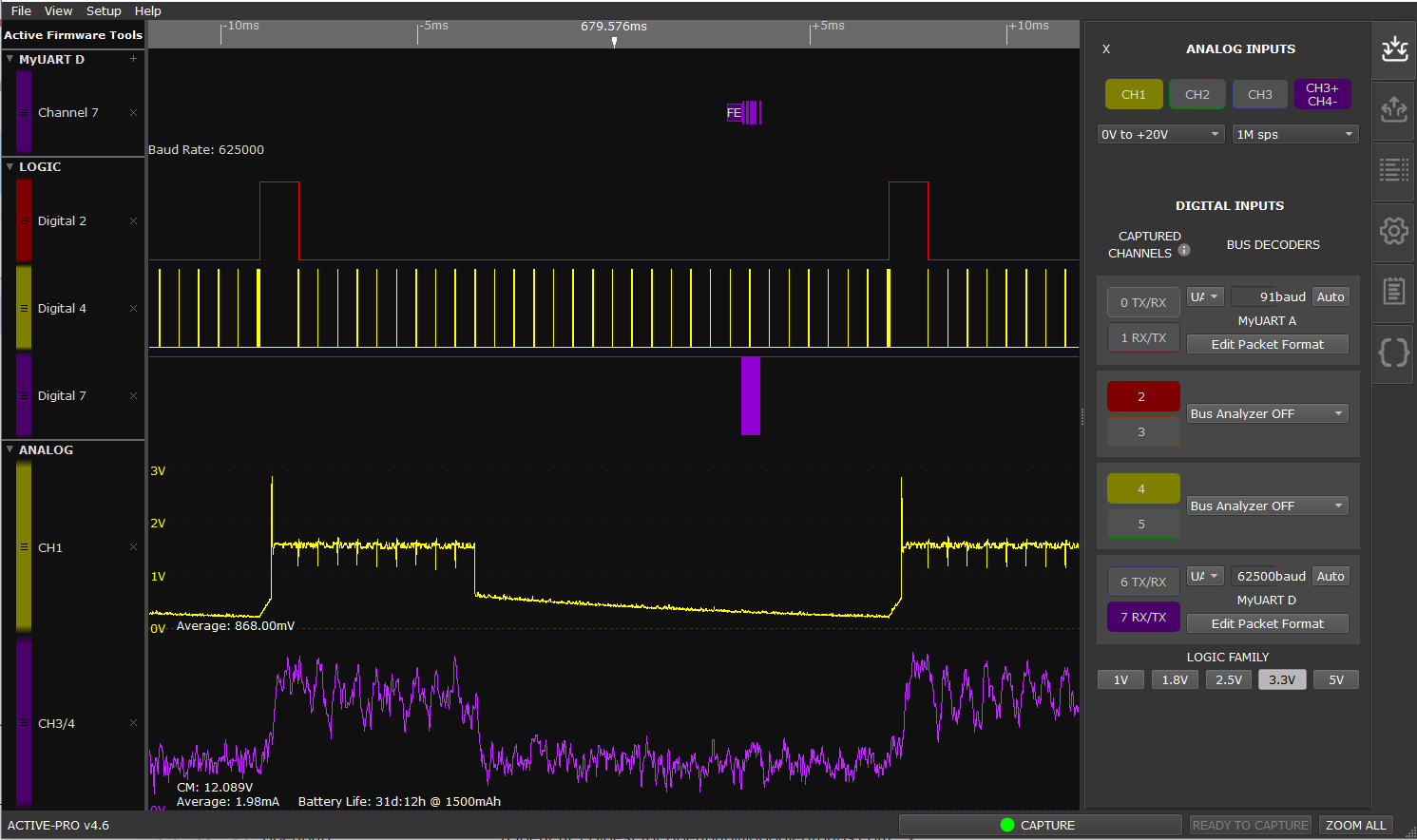The image size is (1417, 840).
Task: Open the 0V to +20V range dropdown
Action: pos(1160,134)
